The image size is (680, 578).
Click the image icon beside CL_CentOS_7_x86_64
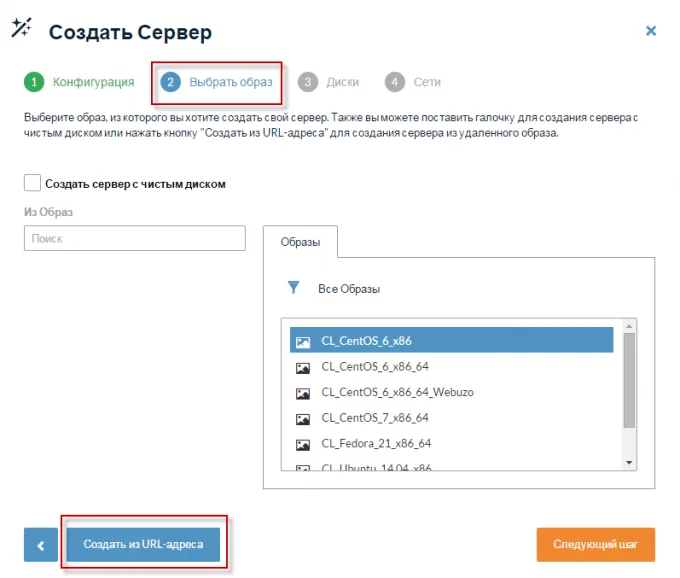point(303,418)
